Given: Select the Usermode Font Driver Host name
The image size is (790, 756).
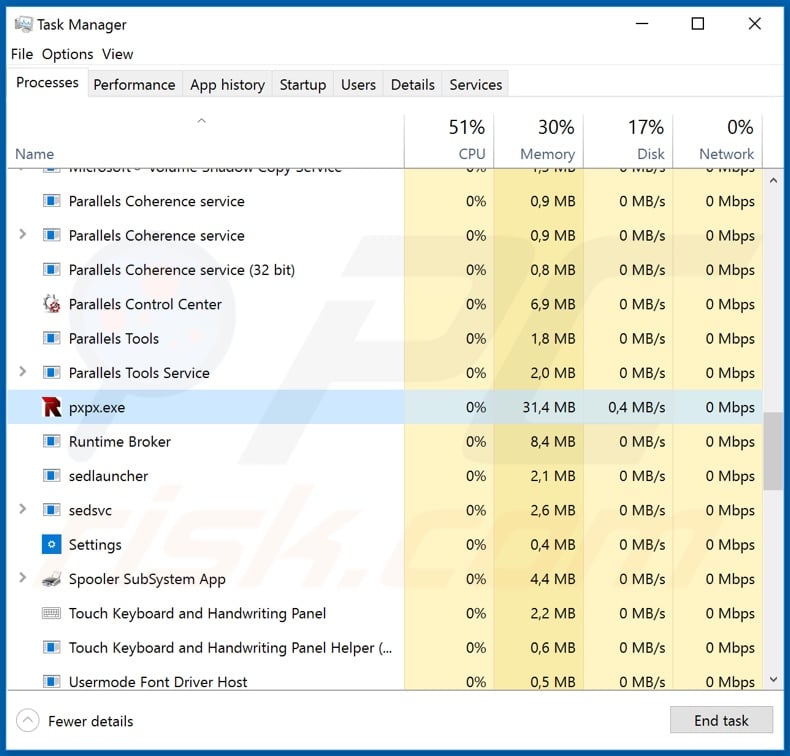Looking at the screenshot, I should tap(158, 682).
